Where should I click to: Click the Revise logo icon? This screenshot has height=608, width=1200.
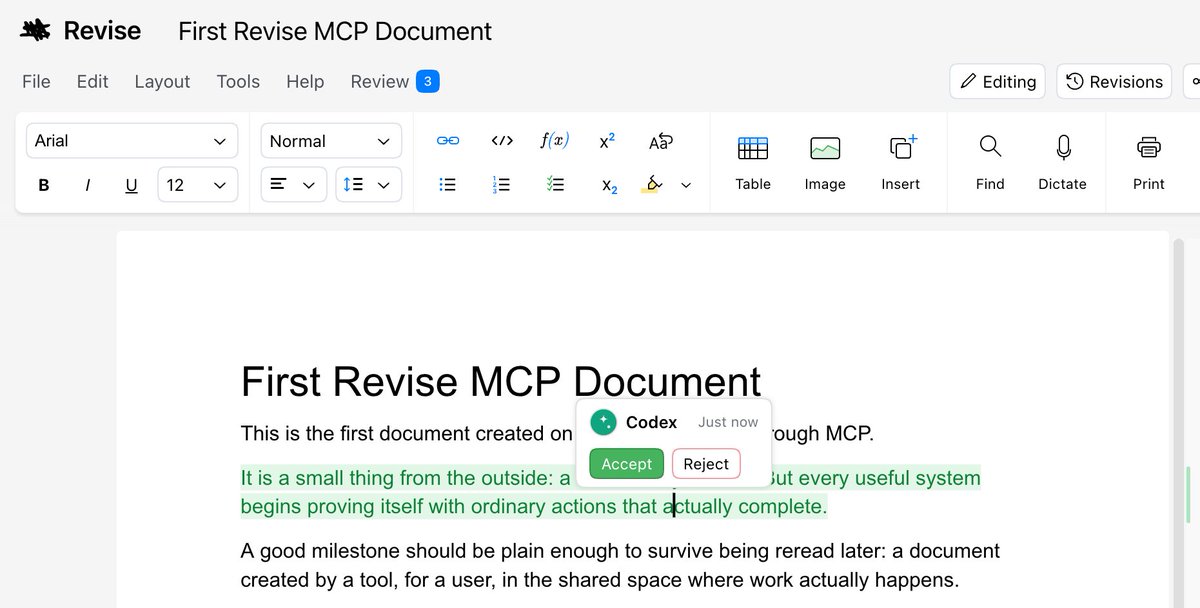[36, 31]
